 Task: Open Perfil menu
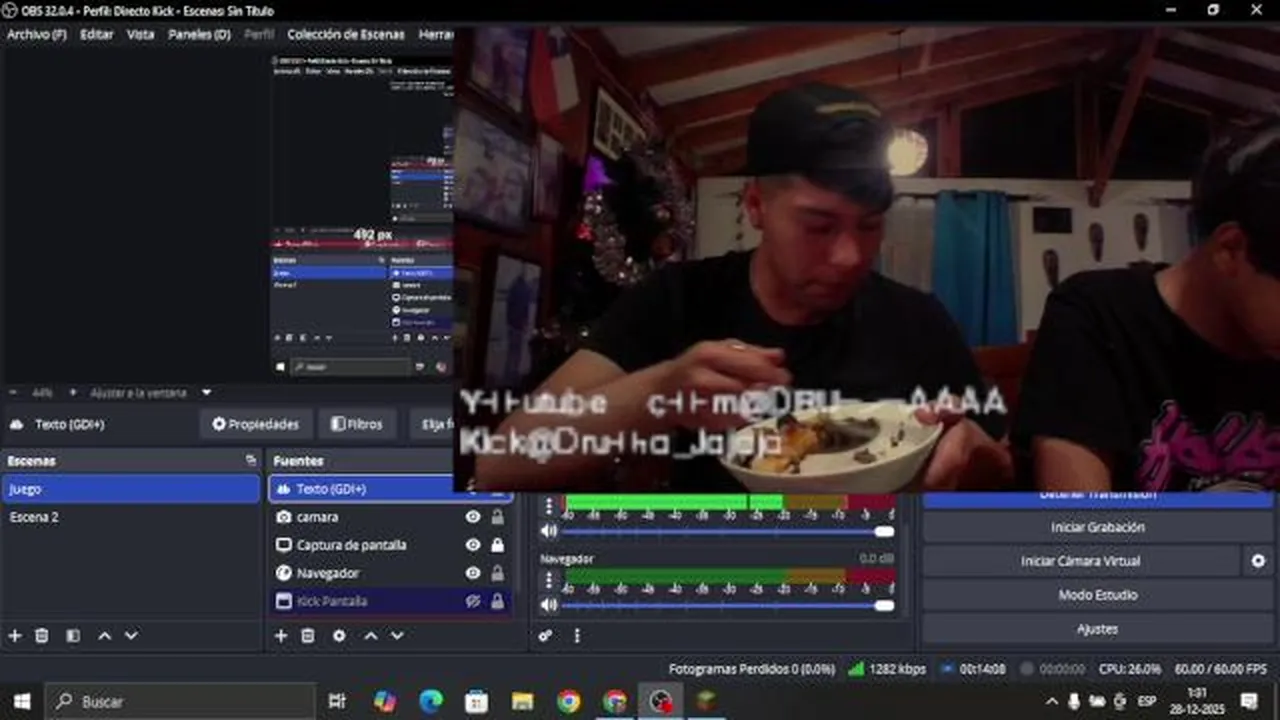(x=259, y=34)
